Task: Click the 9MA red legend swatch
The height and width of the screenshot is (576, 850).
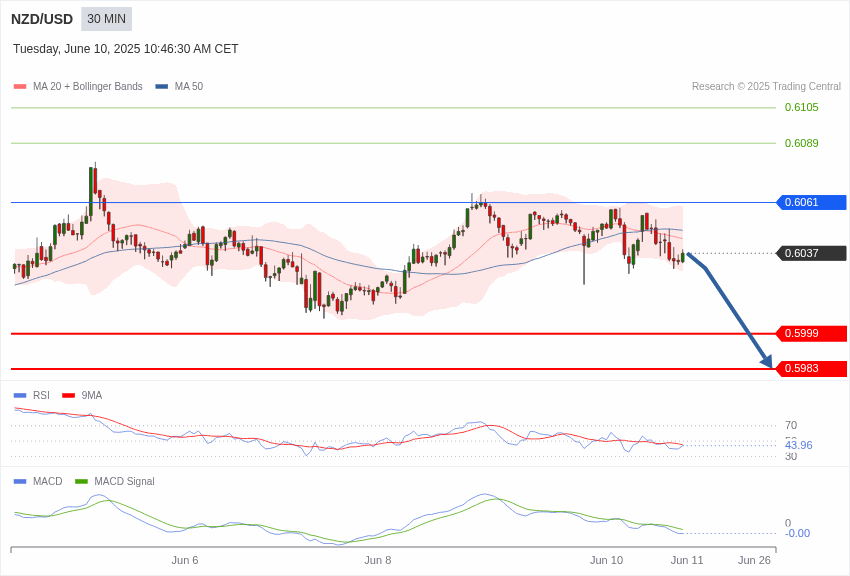Action: click(x=69, y=396)
